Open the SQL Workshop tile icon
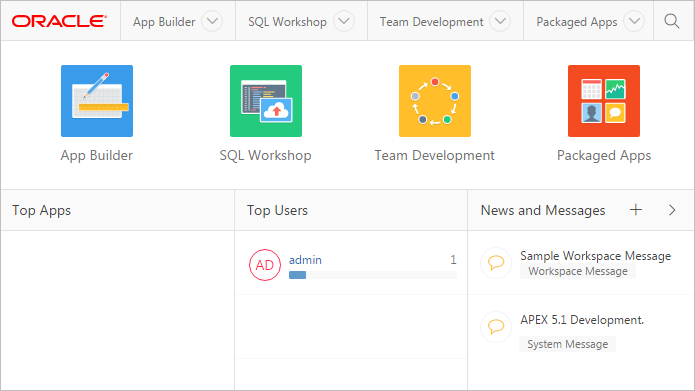 click(x=266, y=101)
